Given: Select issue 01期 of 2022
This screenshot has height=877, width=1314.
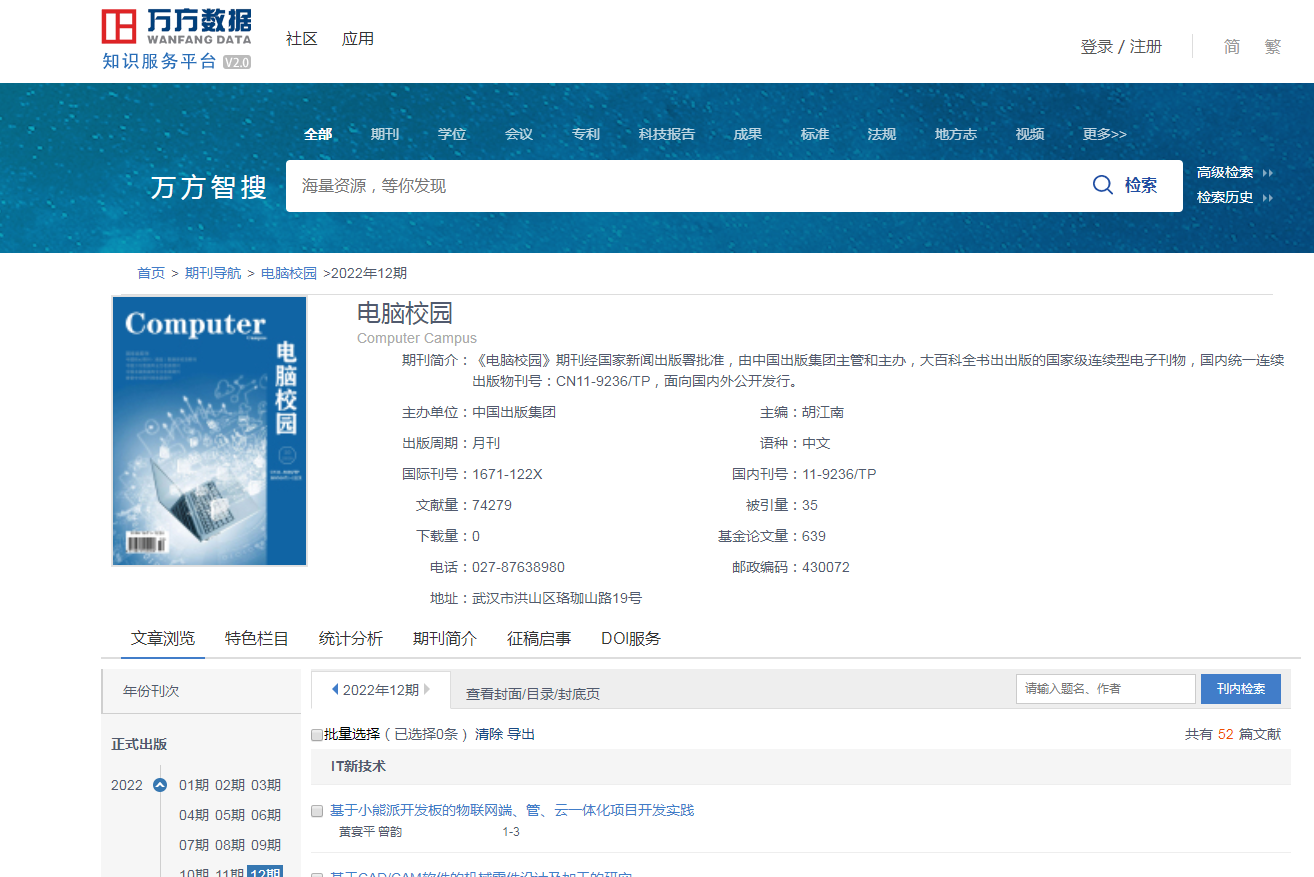Looking at the screenshot, I should pyautogui.click(x=194, y=785).
